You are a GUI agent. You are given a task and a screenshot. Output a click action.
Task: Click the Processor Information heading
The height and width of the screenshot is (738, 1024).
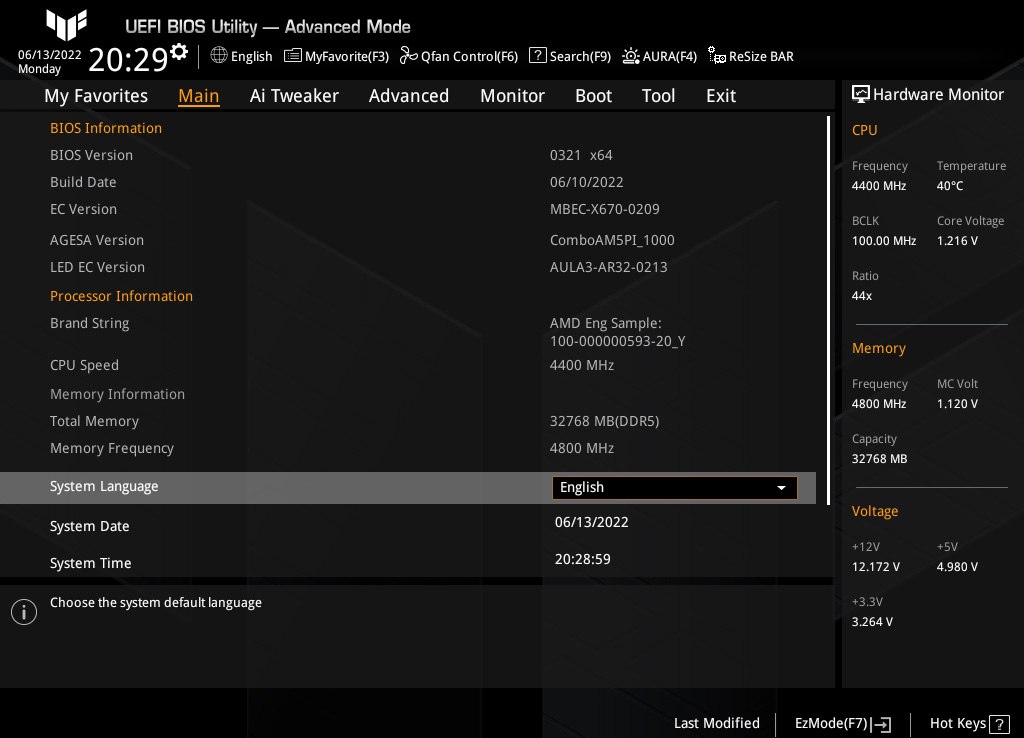tap(121, 296)
